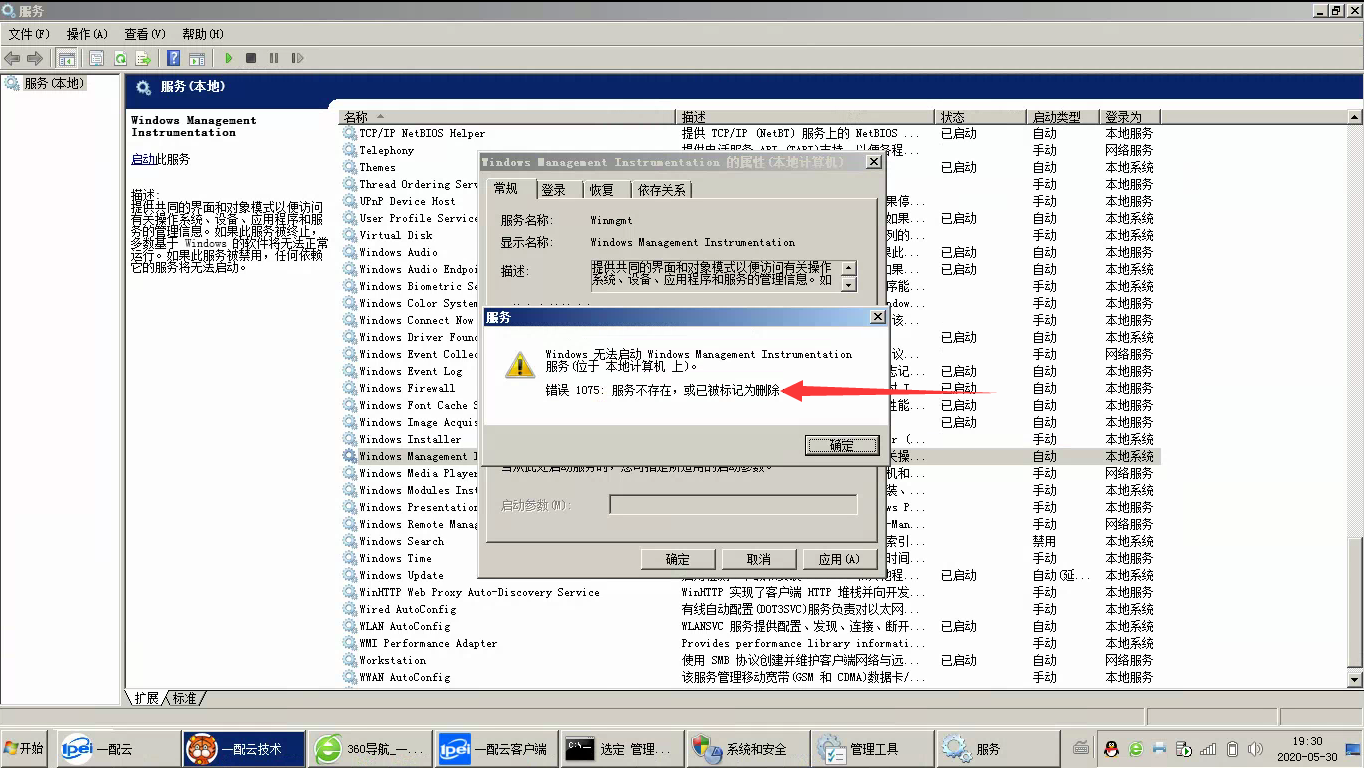Screen dimensions: 1364x768
Task: Sort by the 名称 column header
Action: click(x=509, y=117)
